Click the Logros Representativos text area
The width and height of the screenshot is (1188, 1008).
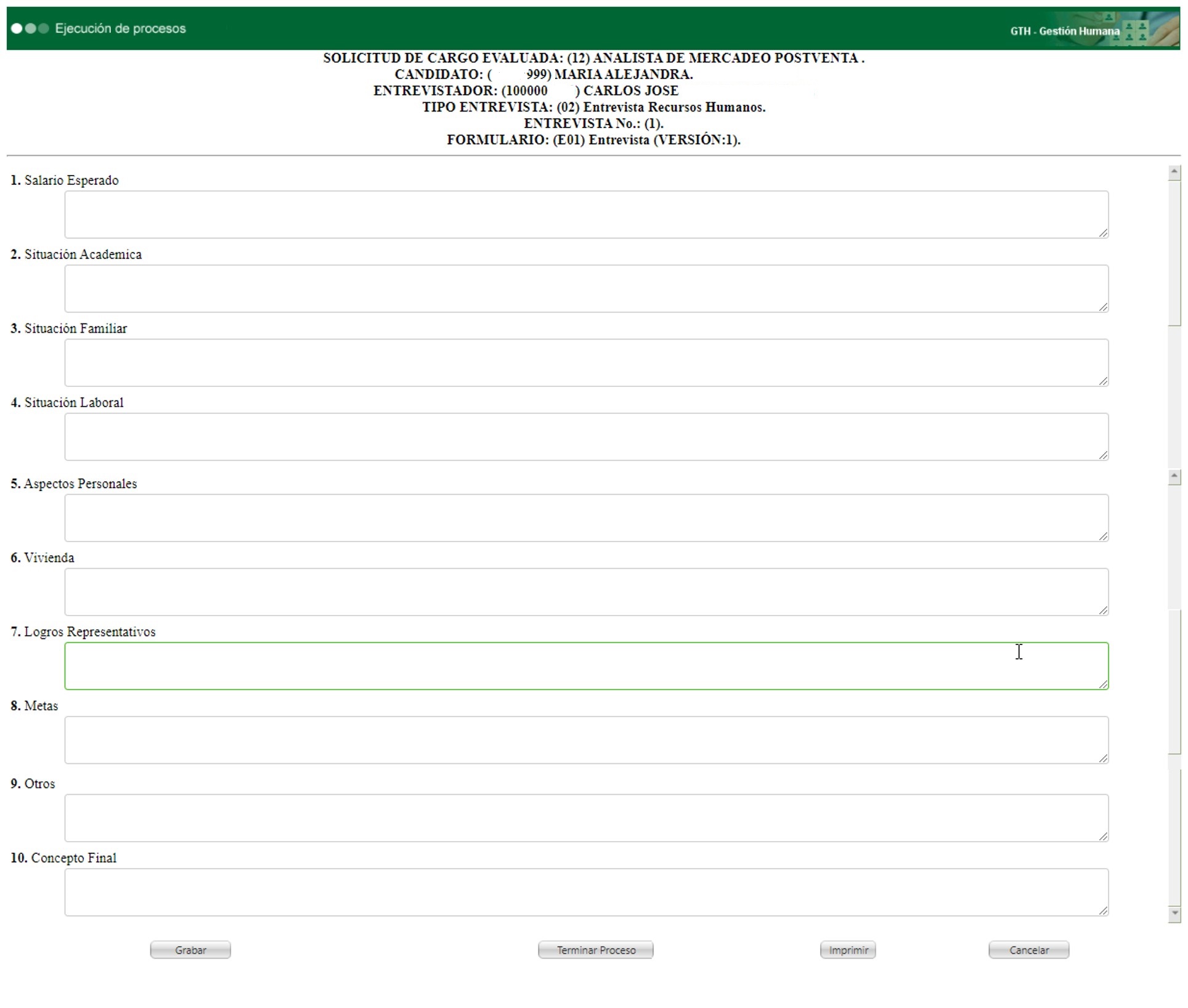(586, 666)
